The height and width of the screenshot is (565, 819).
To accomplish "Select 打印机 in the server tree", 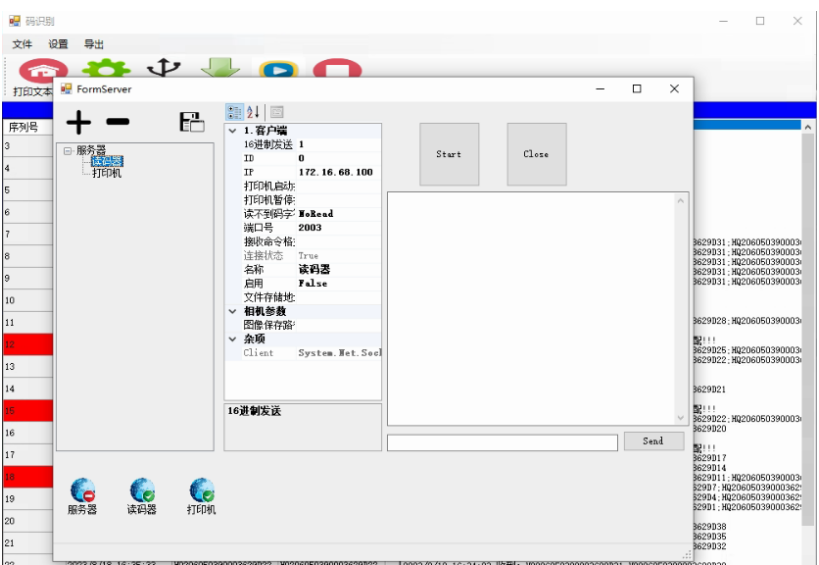I will click(x=107, y=173).
